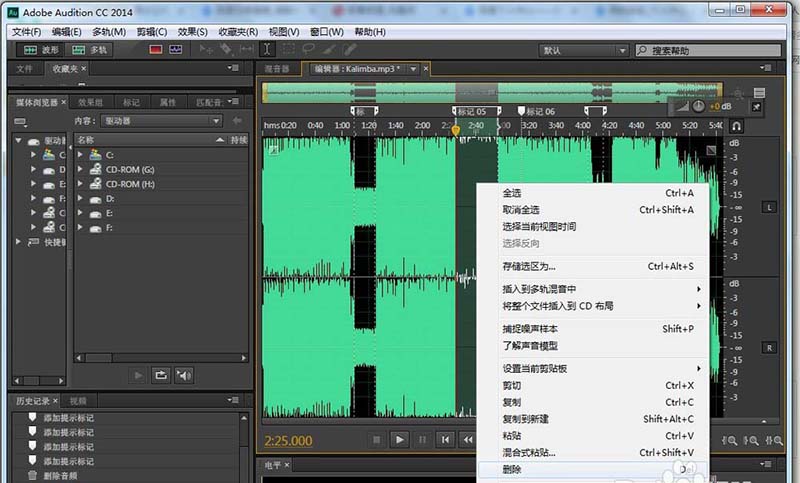Screen dimensions: 800x483
Task: Select the Time Selection I-beam tool
Action: (x=267, y=49)
